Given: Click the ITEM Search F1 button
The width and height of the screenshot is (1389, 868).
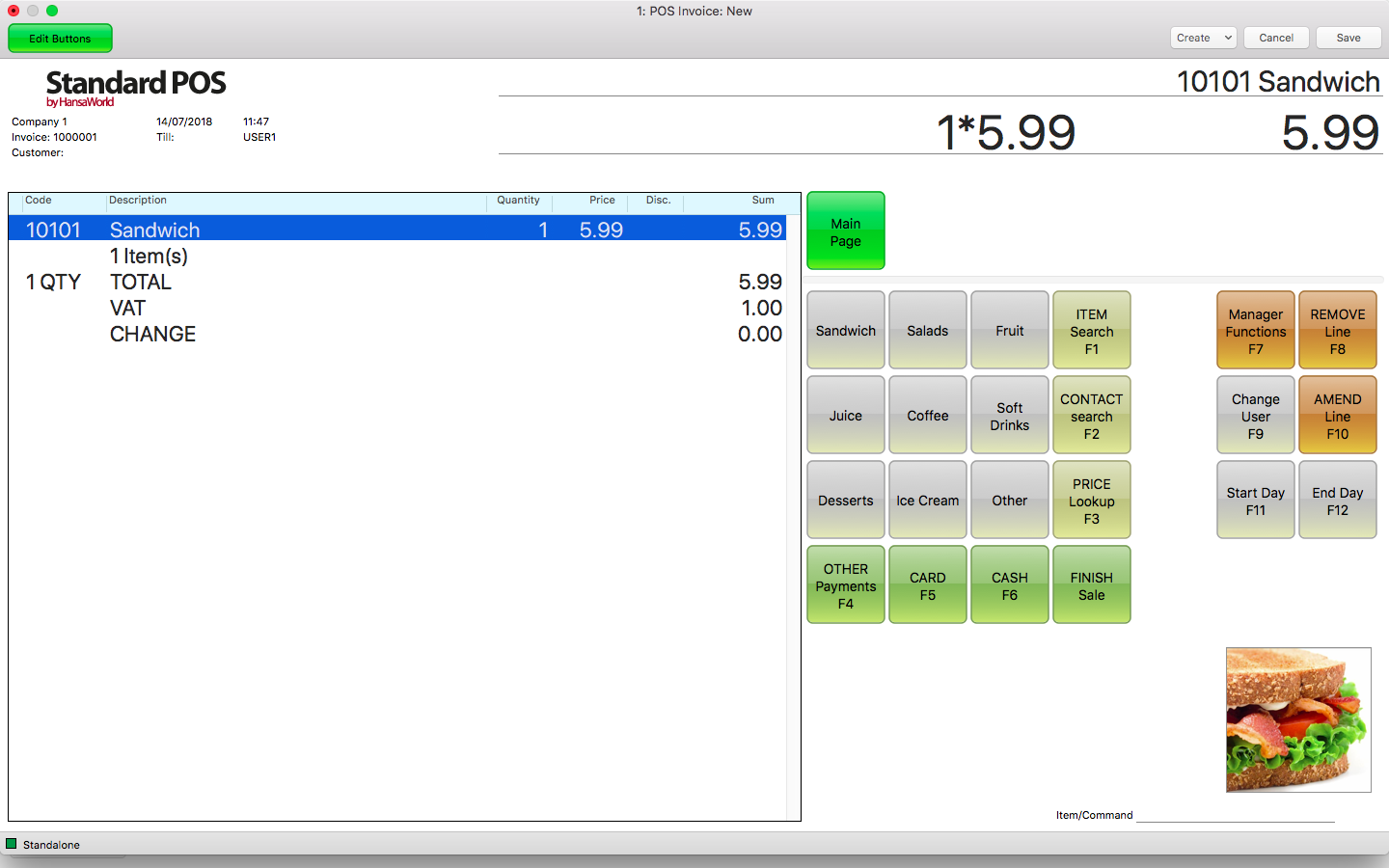Looking at the screenshot, I should (x=1091, y=331).
